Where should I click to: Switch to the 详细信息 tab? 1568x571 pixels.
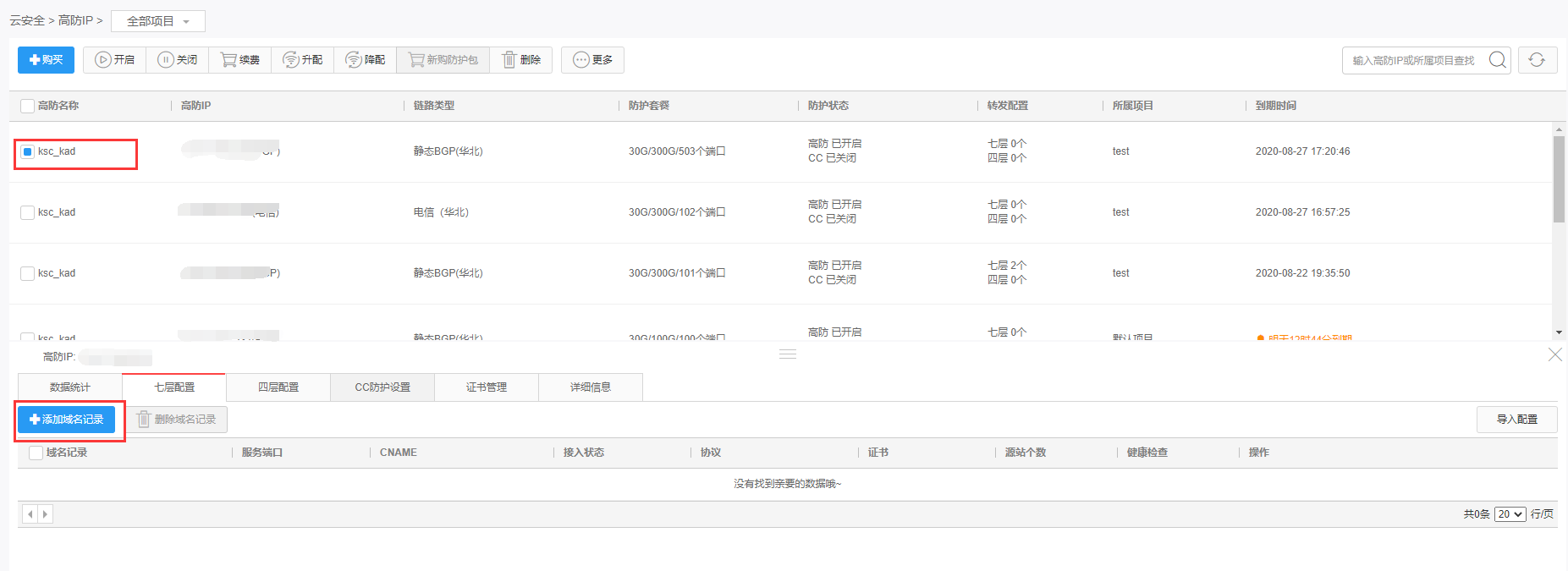tap(591, 387)
